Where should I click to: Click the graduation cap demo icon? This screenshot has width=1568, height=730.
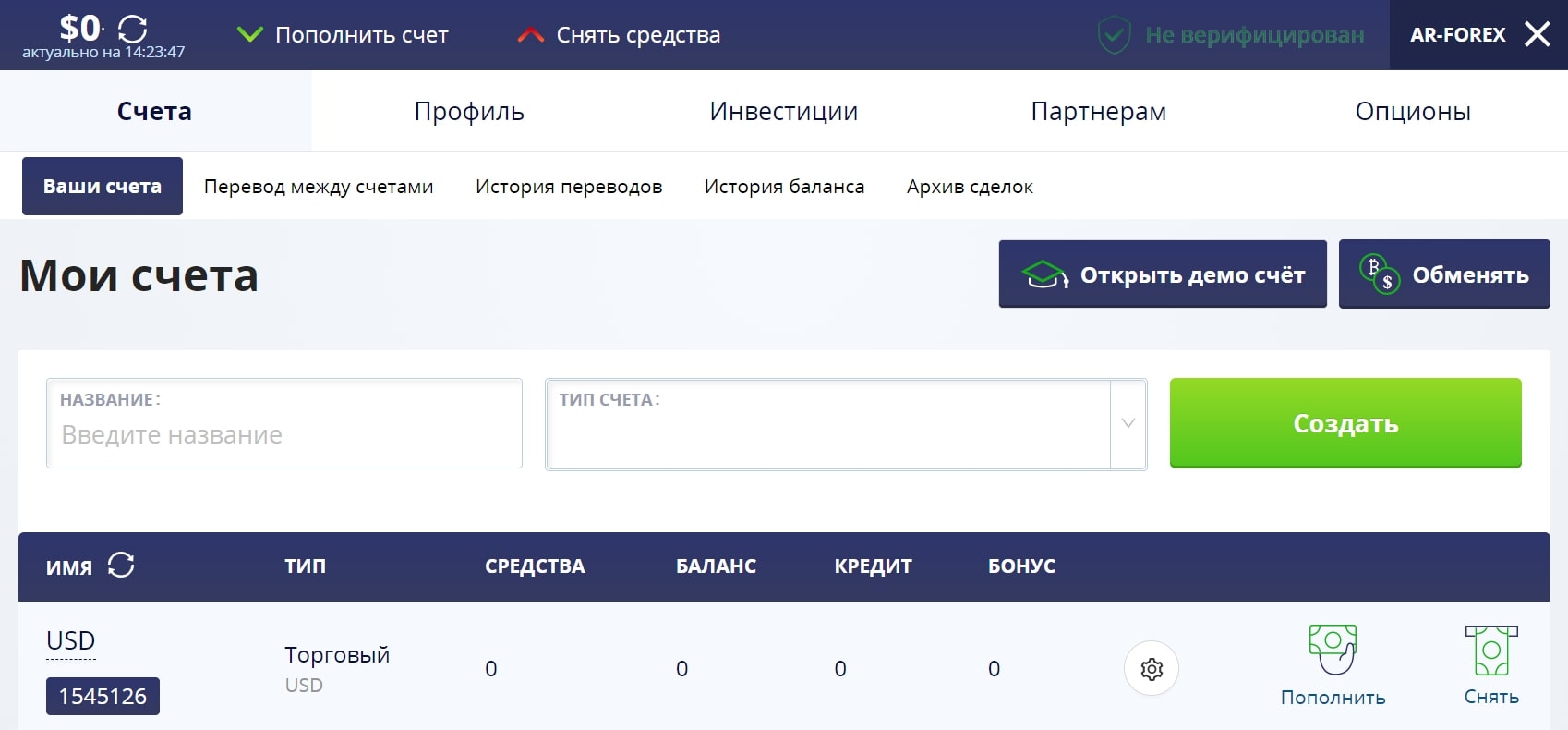click(x=1045, y=274)
